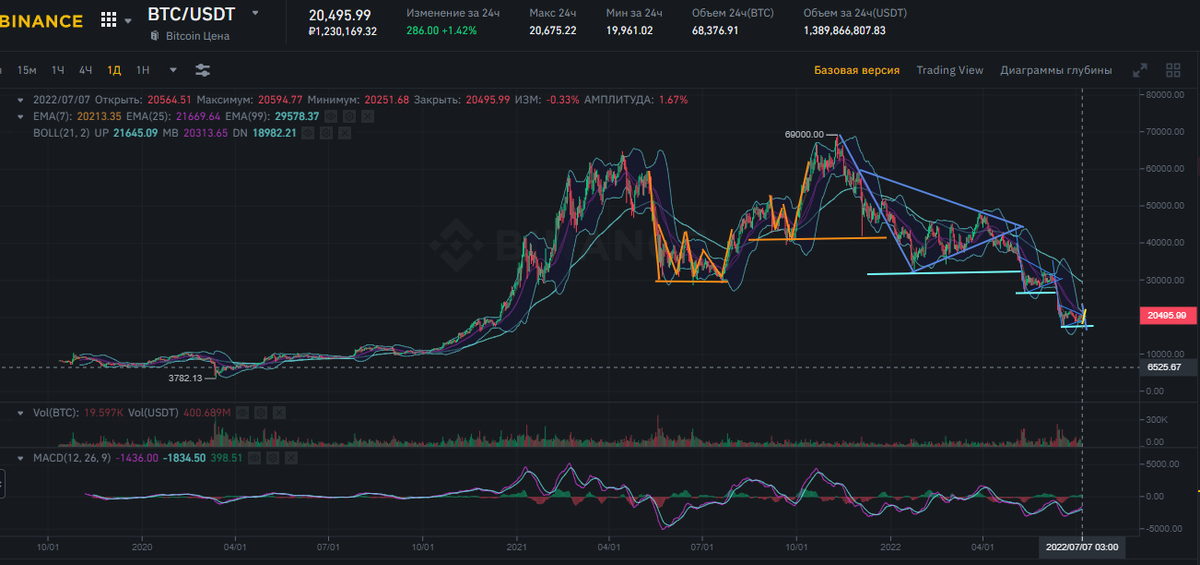
Task: Click the 80000.00 price axis label
Action: (1163, 95)
